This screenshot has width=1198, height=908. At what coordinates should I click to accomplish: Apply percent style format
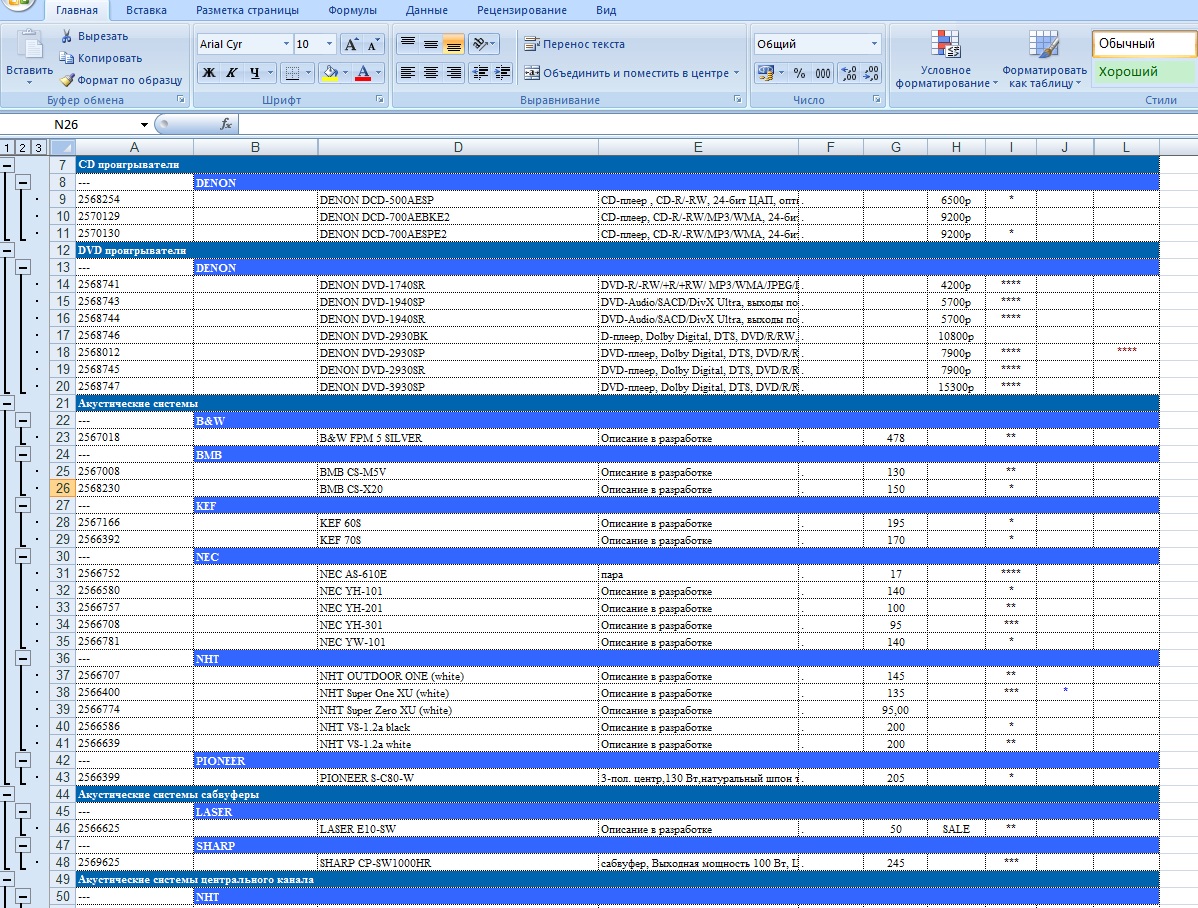(799, 73)
